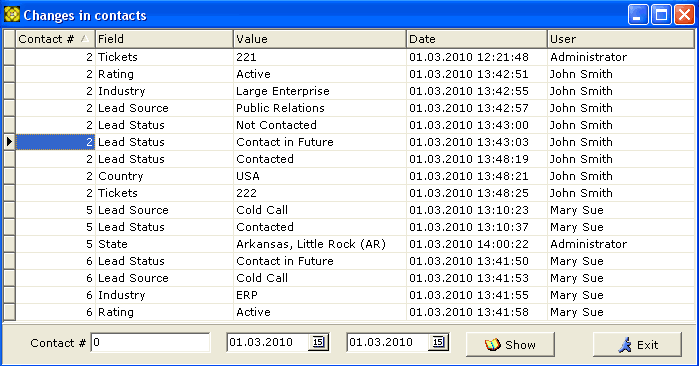Click 'Cold Call' value at 13:41:53
The width and height of the screenshot is (699, 366).
(x=320, y=278)
